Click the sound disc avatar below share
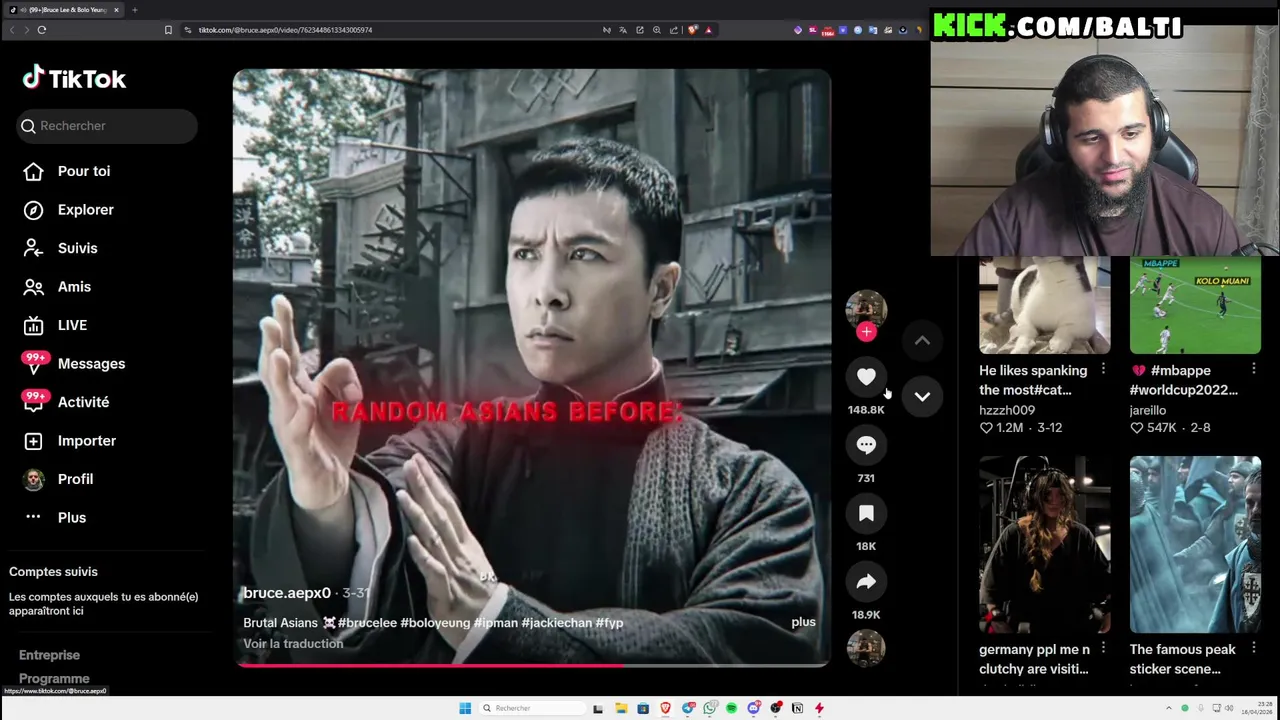 coord(866,648)
